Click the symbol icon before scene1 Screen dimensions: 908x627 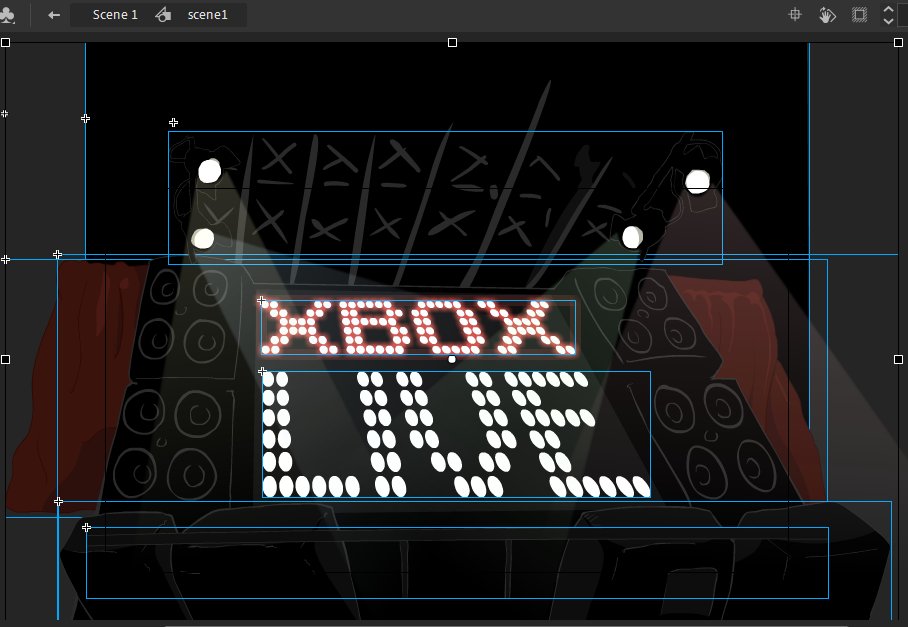click(x=163, y=15)
